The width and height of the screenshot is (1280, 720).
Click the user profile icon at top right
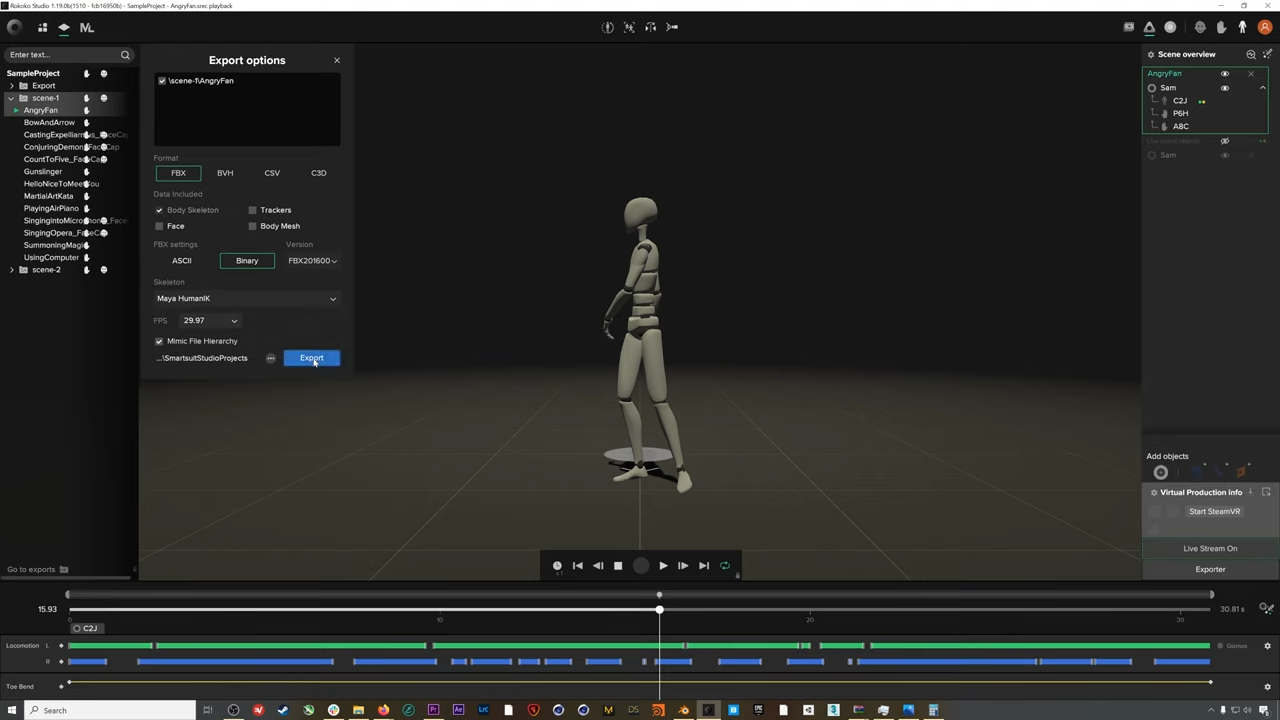pyautogui.click(x=1265, y=27)
